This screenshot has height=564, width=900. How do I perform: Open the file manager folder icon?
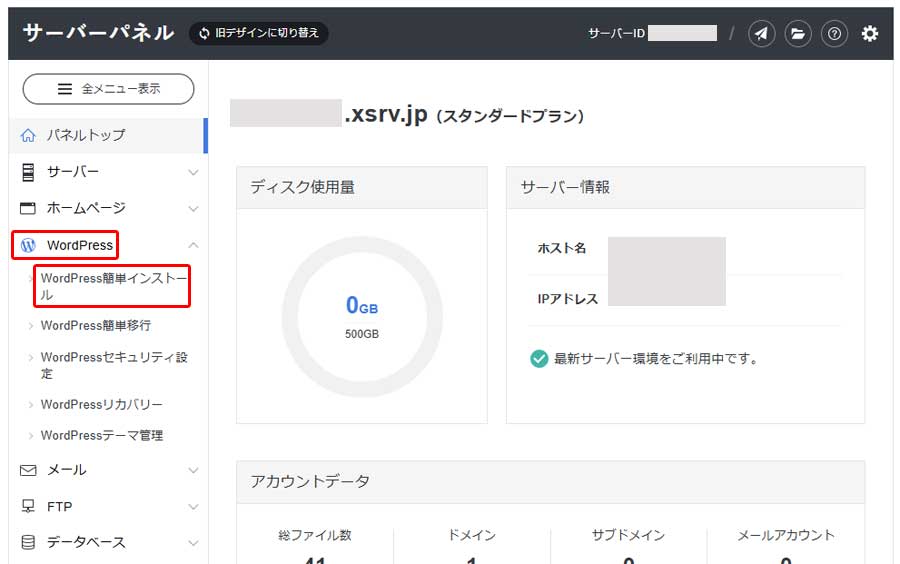[798, 34]
